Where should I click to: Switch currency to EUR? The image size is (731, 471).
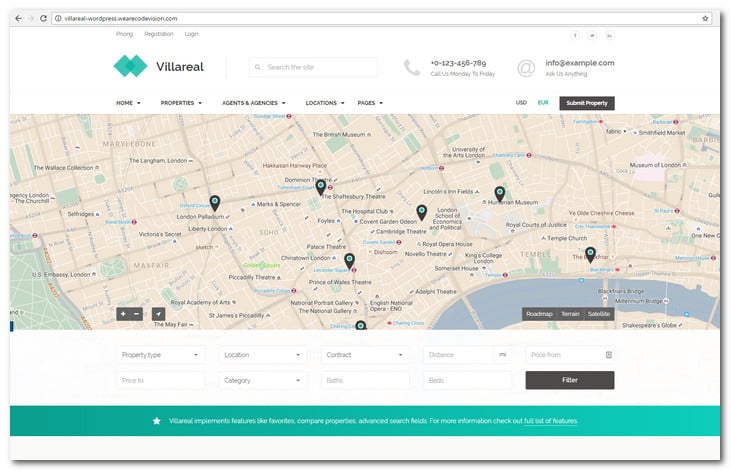543,102
